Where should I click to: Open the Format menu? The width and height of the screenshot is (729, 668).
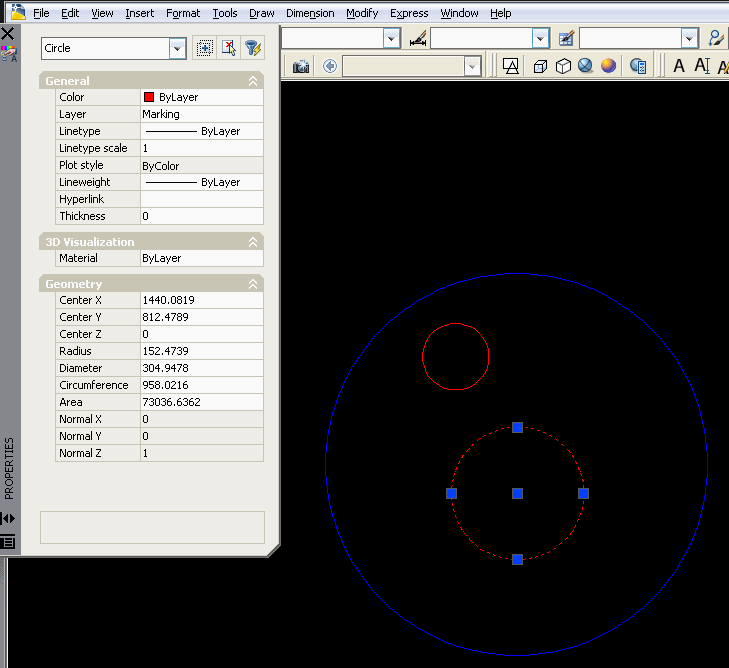(183, 13)
